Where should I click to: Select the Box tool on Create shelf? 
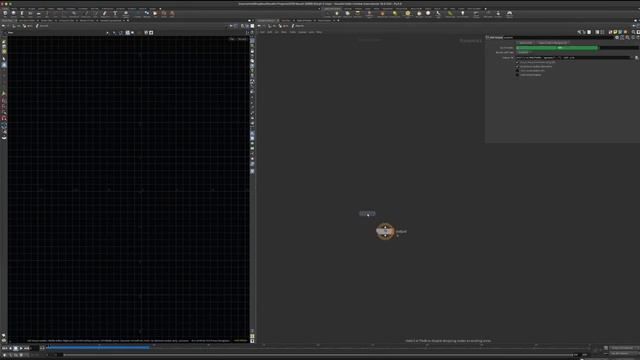(x=5, y=13)
